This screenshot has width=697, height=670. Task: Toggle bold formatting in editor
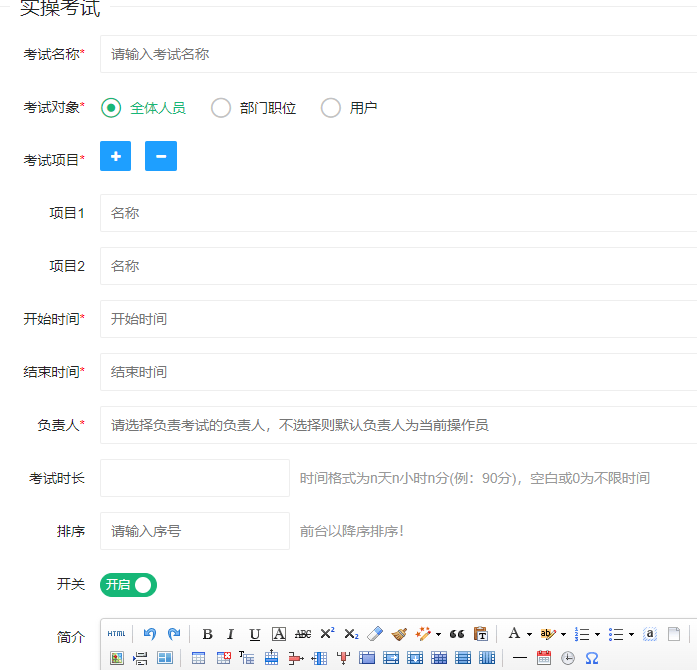[x=207, y=634]
